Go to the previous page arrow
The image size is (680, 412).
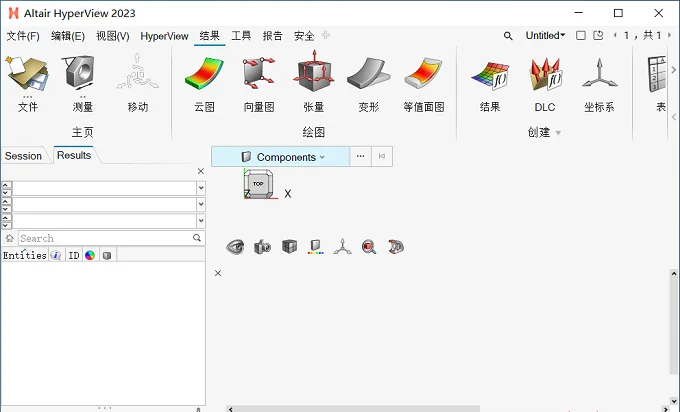click(615, 36)
